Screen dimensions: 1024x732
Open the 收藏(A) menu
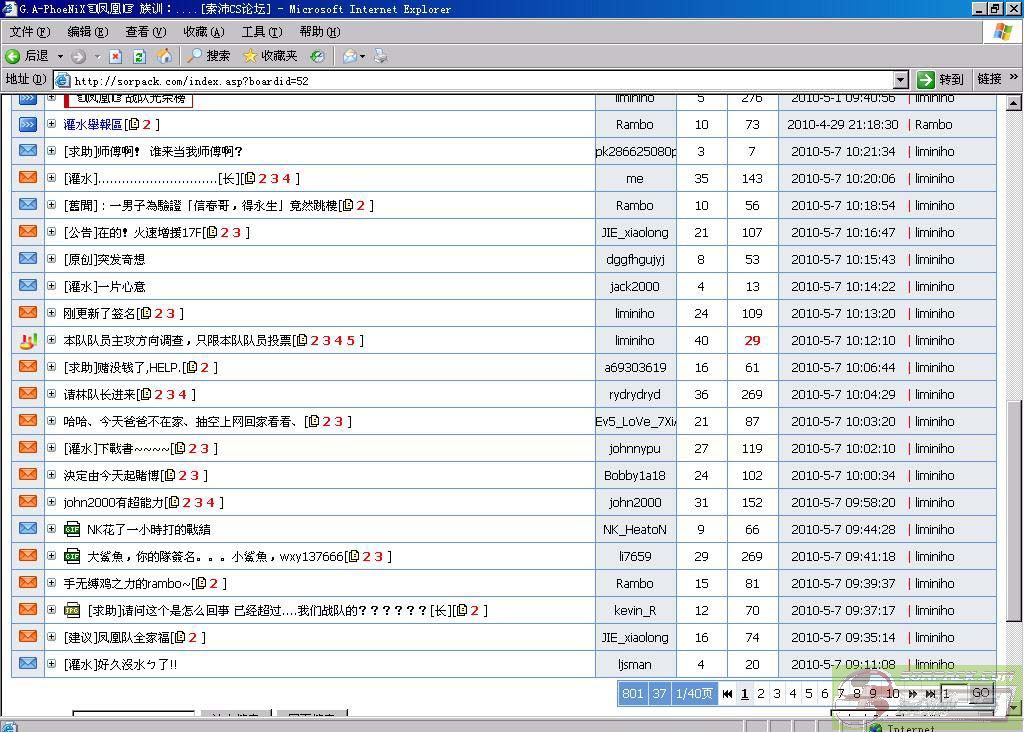tap(203, 32)
